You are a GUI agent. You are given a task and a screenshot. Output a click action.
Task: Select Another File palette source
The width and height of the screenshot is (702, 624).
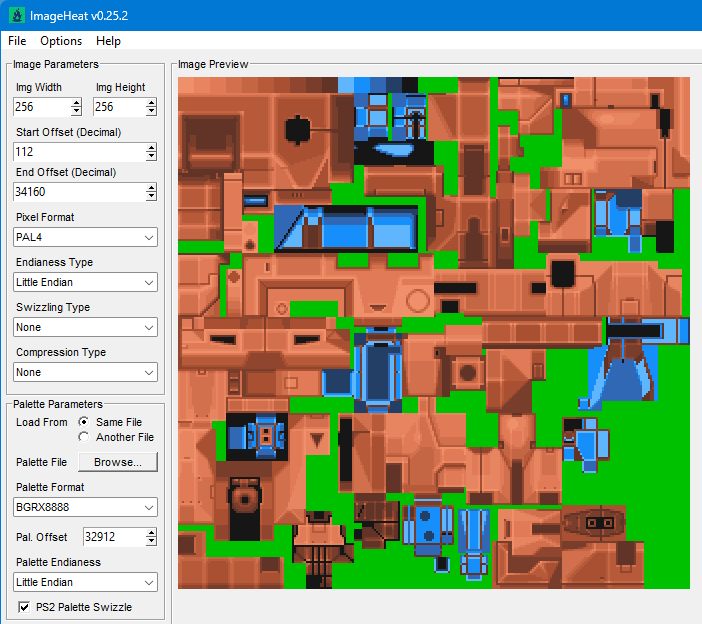coord(83,437)
